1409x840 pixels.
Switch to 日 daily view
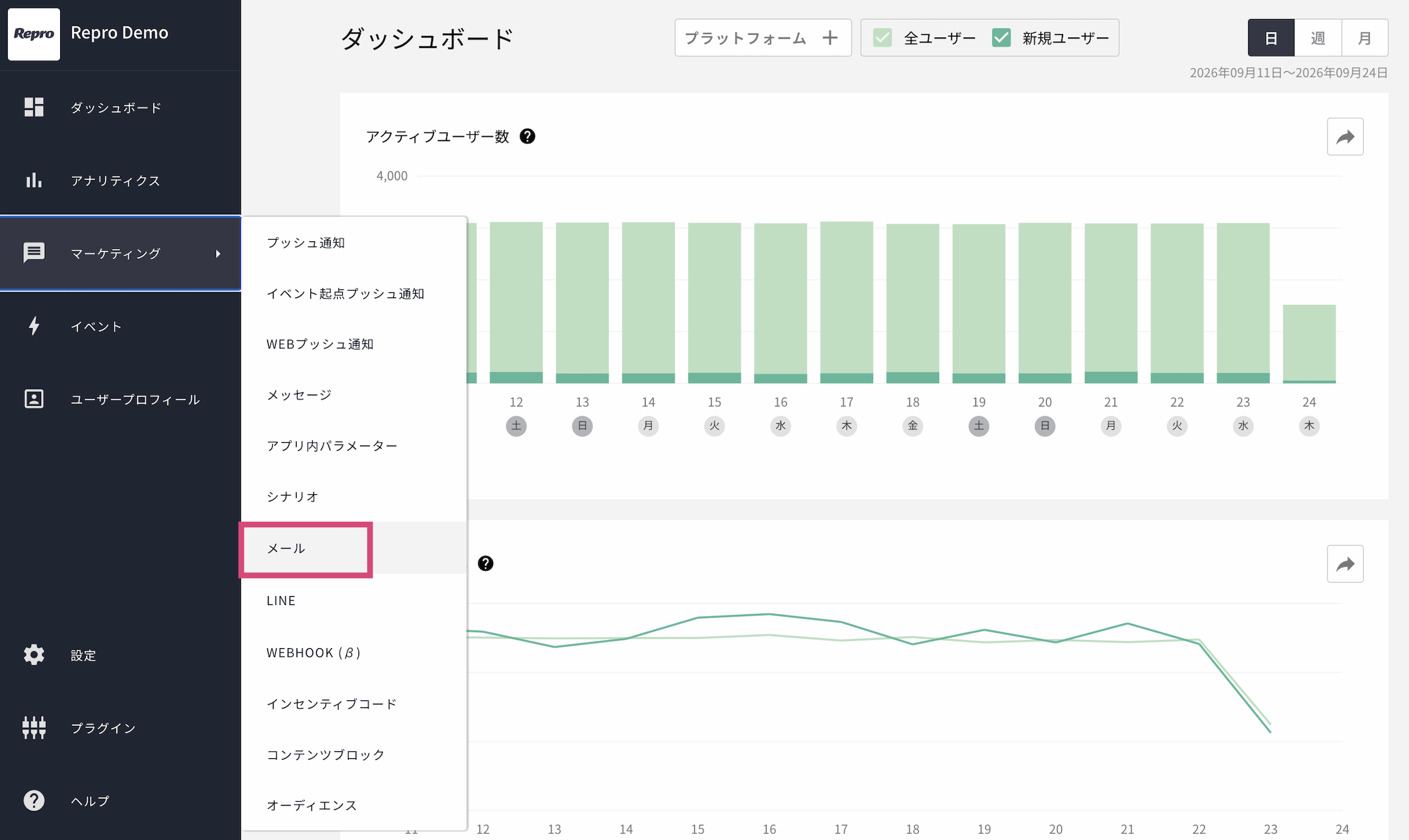(1271, 38)
